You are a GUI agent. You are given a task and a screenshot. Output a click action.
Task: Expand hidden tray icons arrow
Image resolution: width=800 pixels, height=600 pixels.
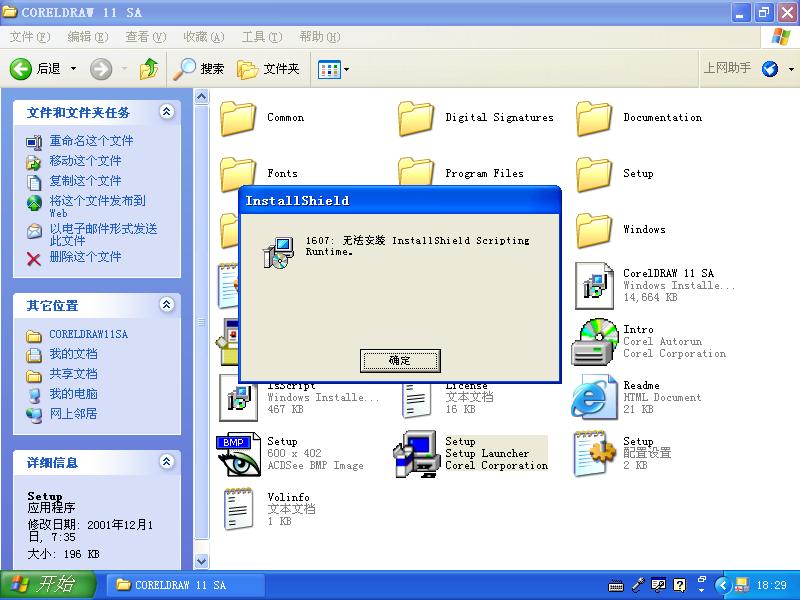[723, 585]
